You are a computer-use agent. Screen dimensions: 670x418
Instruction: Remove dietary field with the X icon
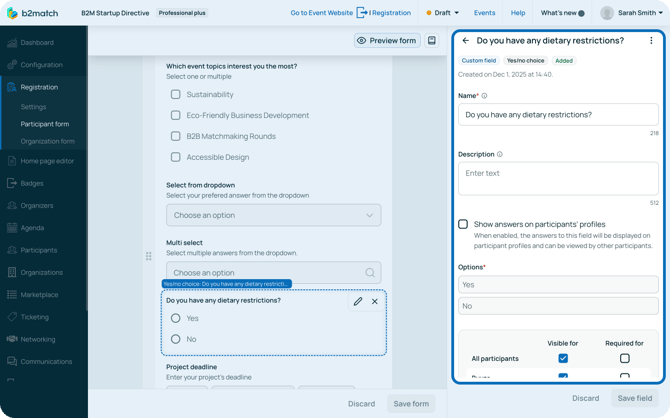coord(375,301)
